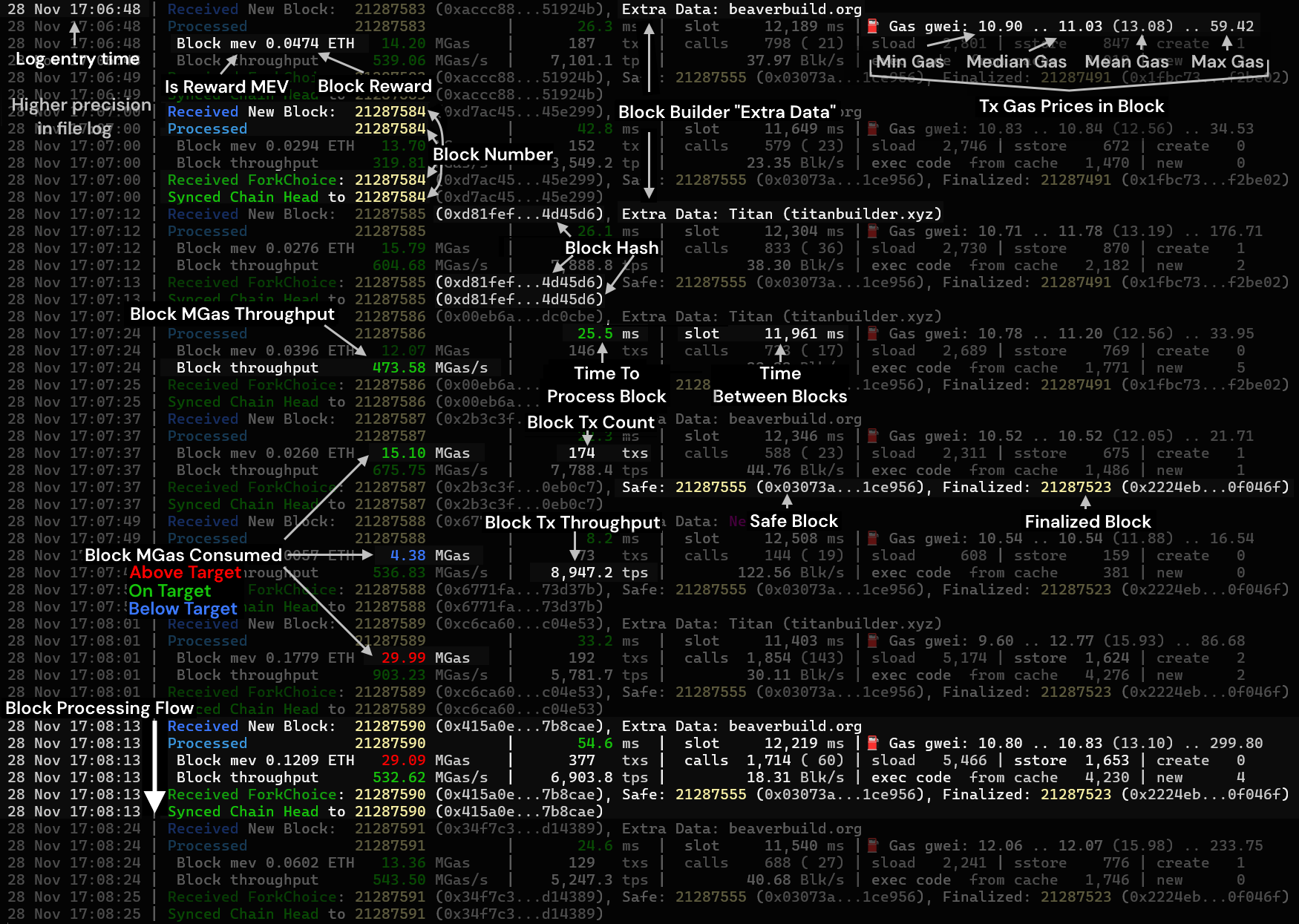
Task: Click the transaction throughput 8,947.2 tps
Action: [x=599, y=572]
